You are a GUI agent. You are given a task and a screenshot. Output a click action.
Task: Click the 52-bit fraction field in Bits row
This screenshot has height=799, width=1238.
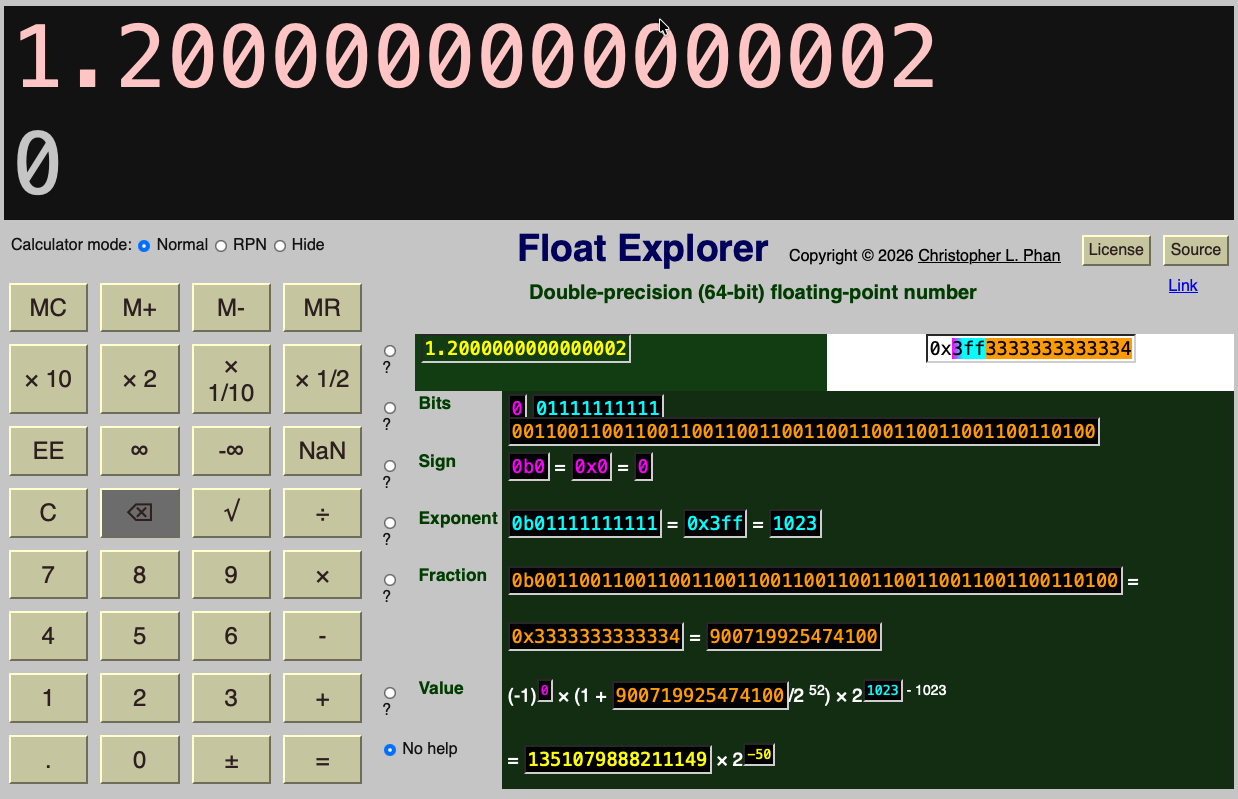click(804, 432)
